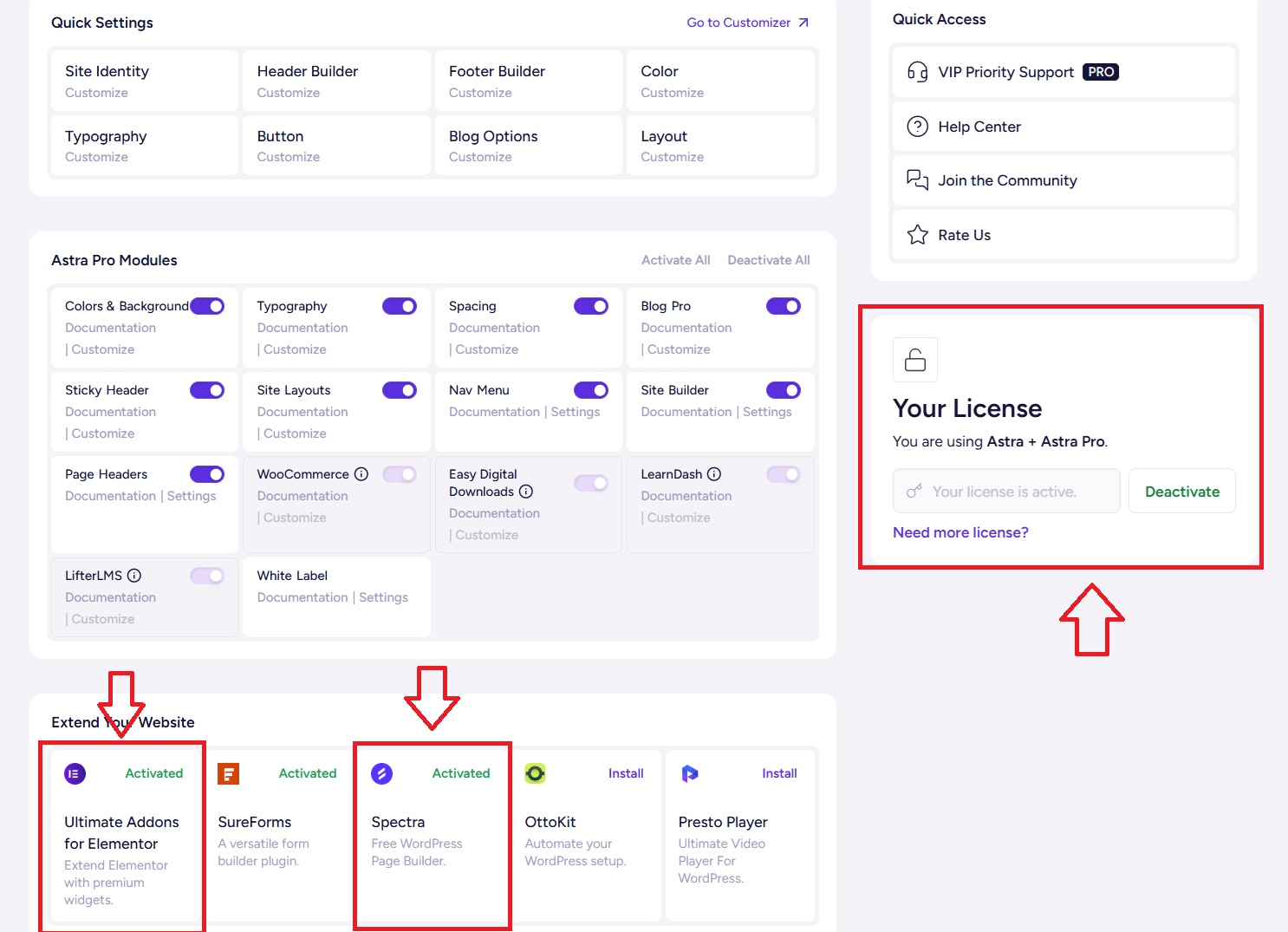This screenshot has height=932, width=1288.
Task: Follow the Go to Customizer link
Action: [747, 23]
